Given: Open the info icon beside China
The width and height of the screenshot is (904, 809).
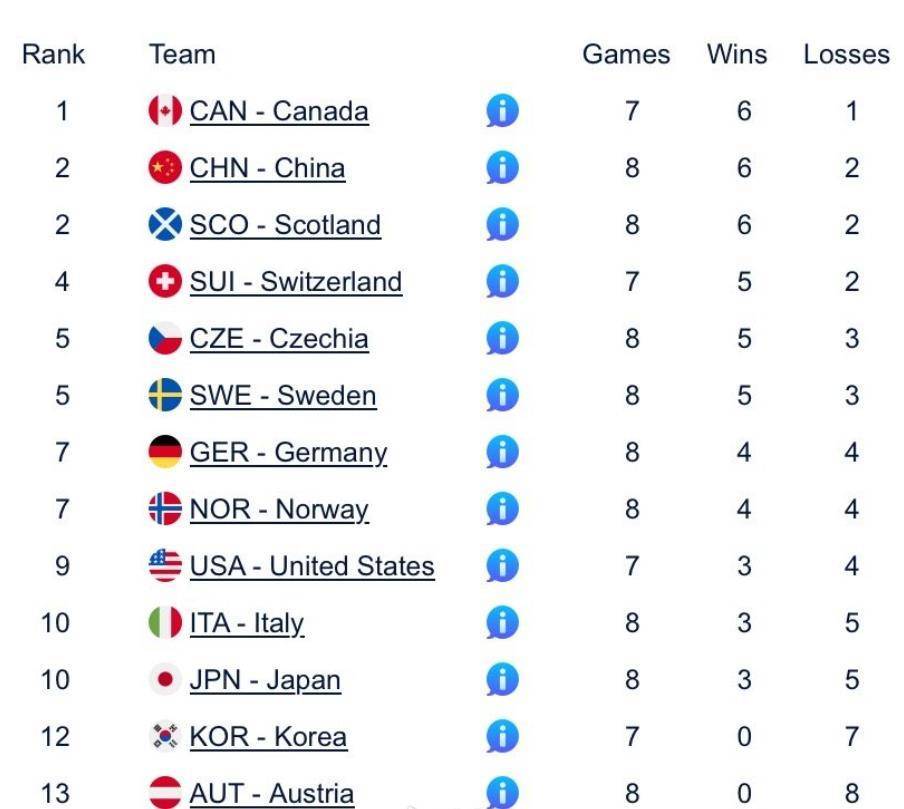Looking at the screenshot, I should (x=502, y=168).
